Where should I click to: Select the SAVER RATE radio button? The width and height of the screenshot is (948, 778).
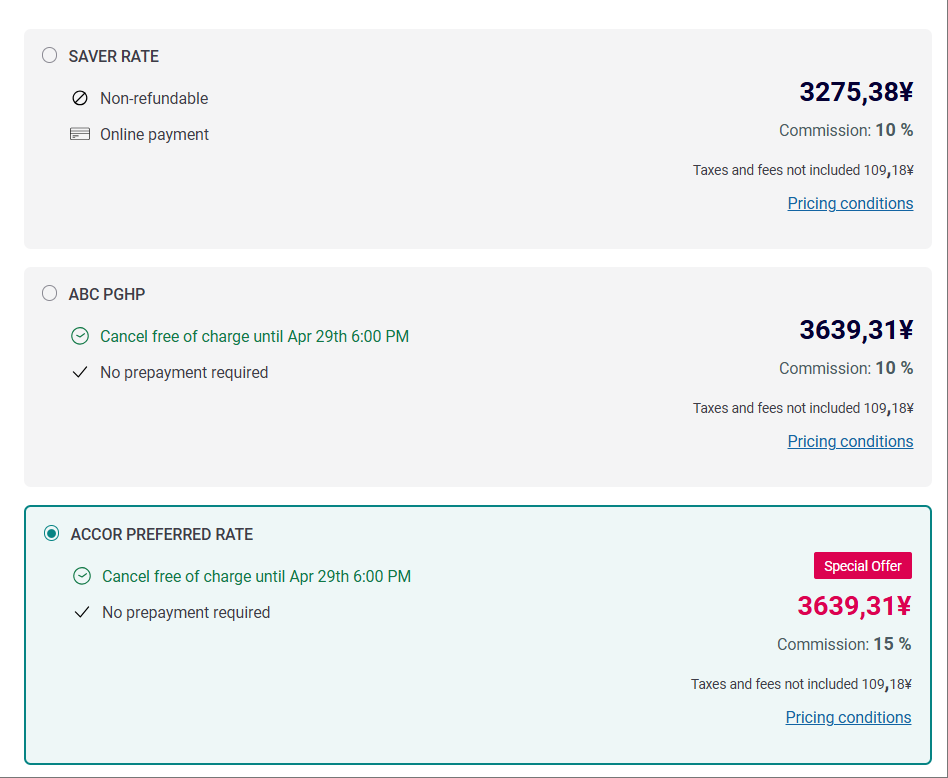tap(50, 56)
